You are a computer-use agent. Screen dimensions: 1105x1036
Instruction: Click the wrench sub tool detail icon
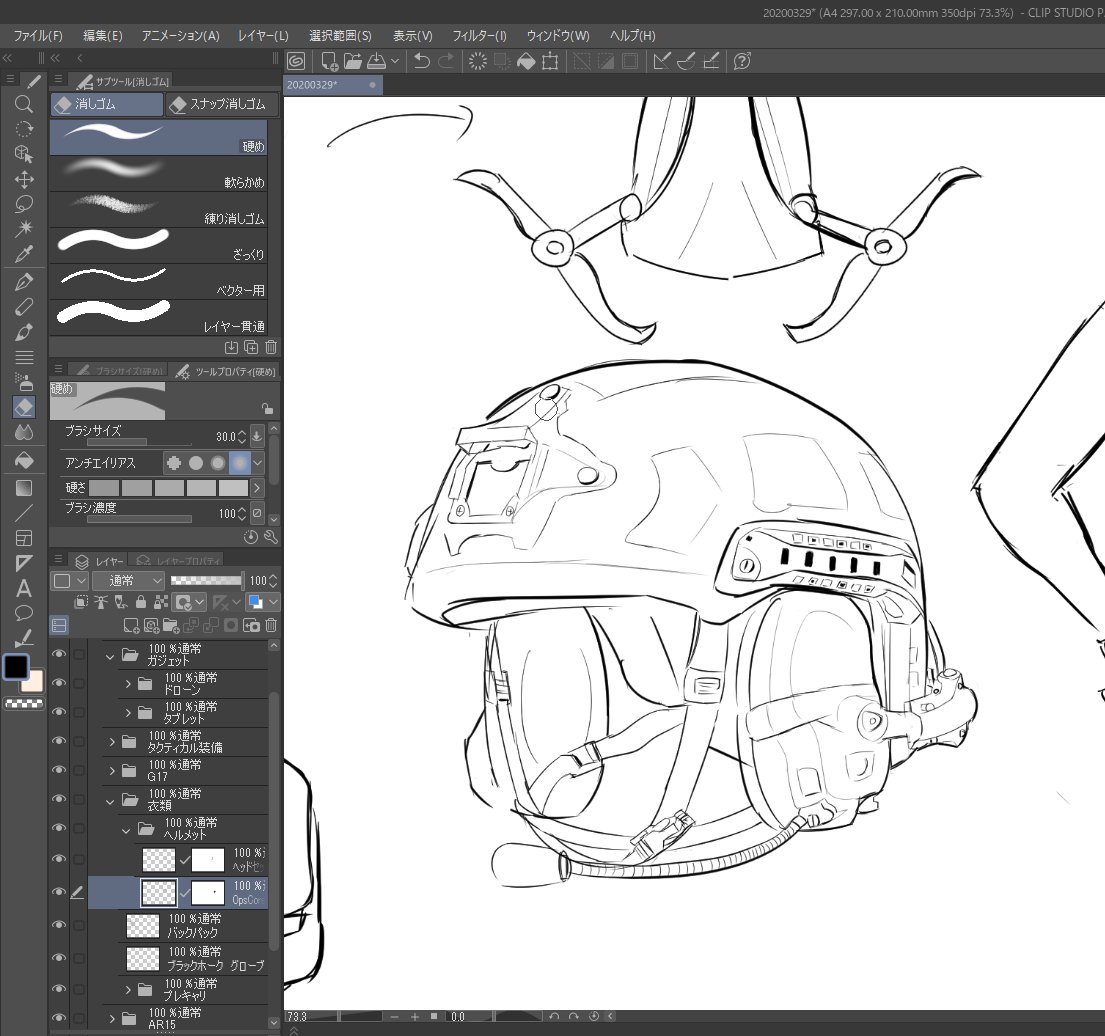[271, 537]
